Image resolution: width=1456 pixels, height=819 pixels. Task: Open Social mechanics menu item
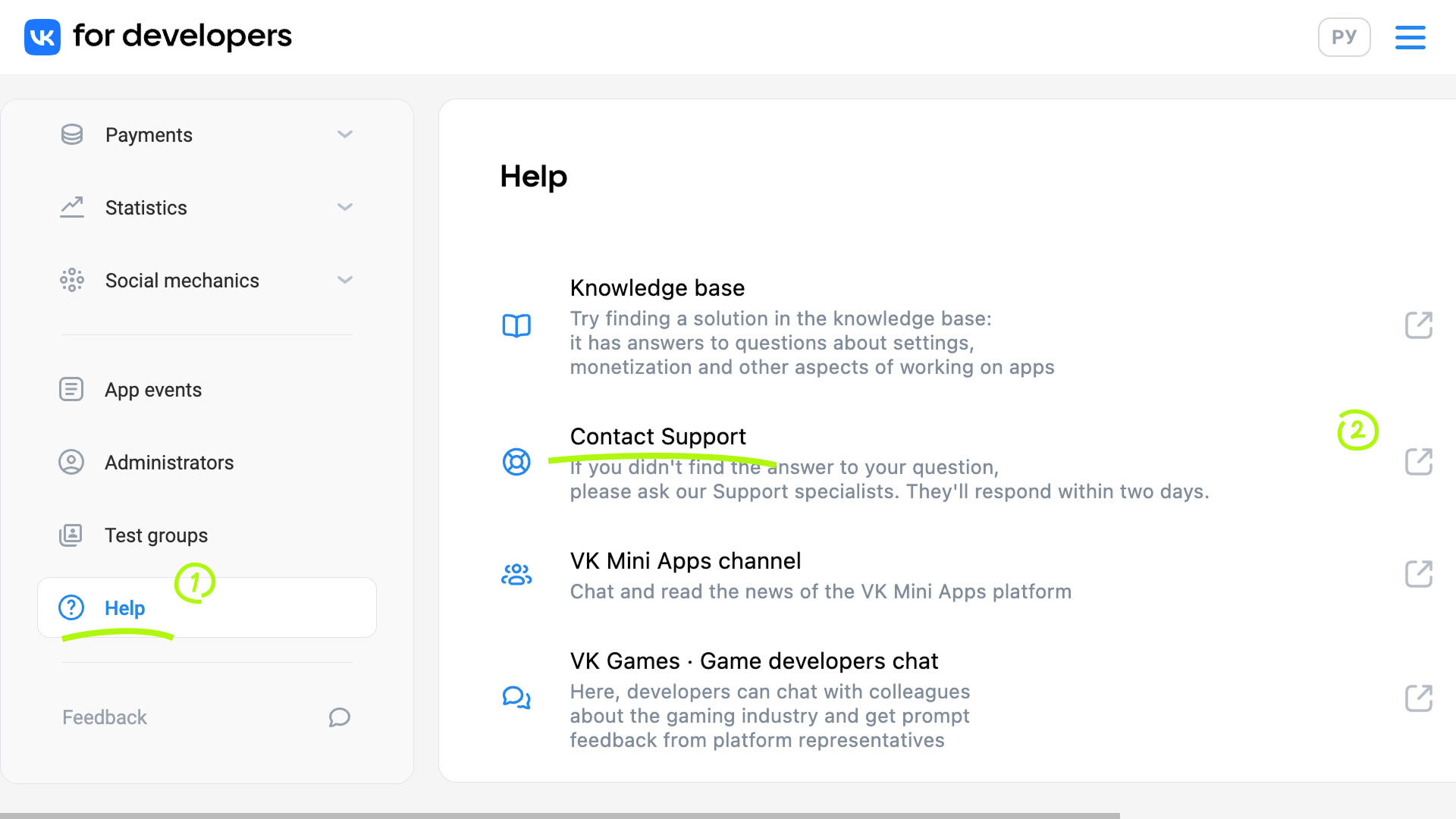(182, 280)
